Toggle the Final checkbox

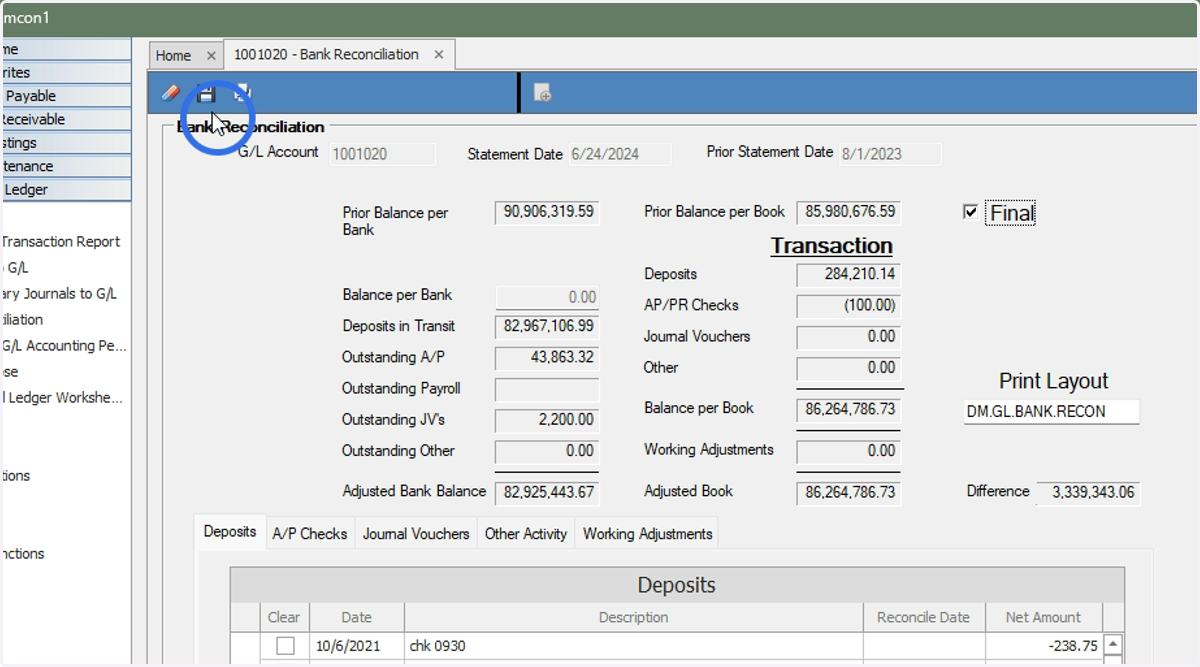coord(970,212)
